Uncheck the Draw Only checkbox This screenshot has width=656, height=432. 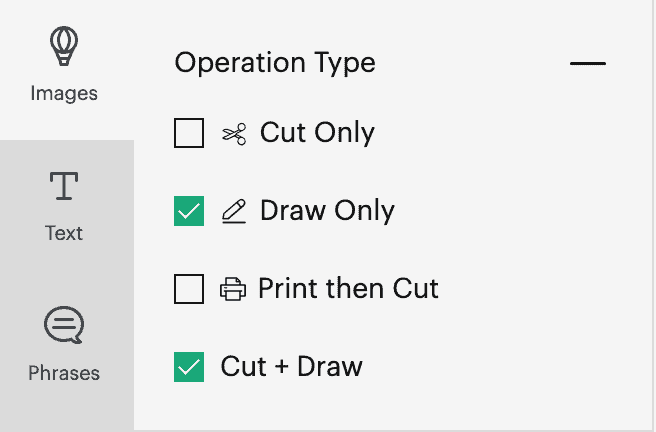click(189, 211)
